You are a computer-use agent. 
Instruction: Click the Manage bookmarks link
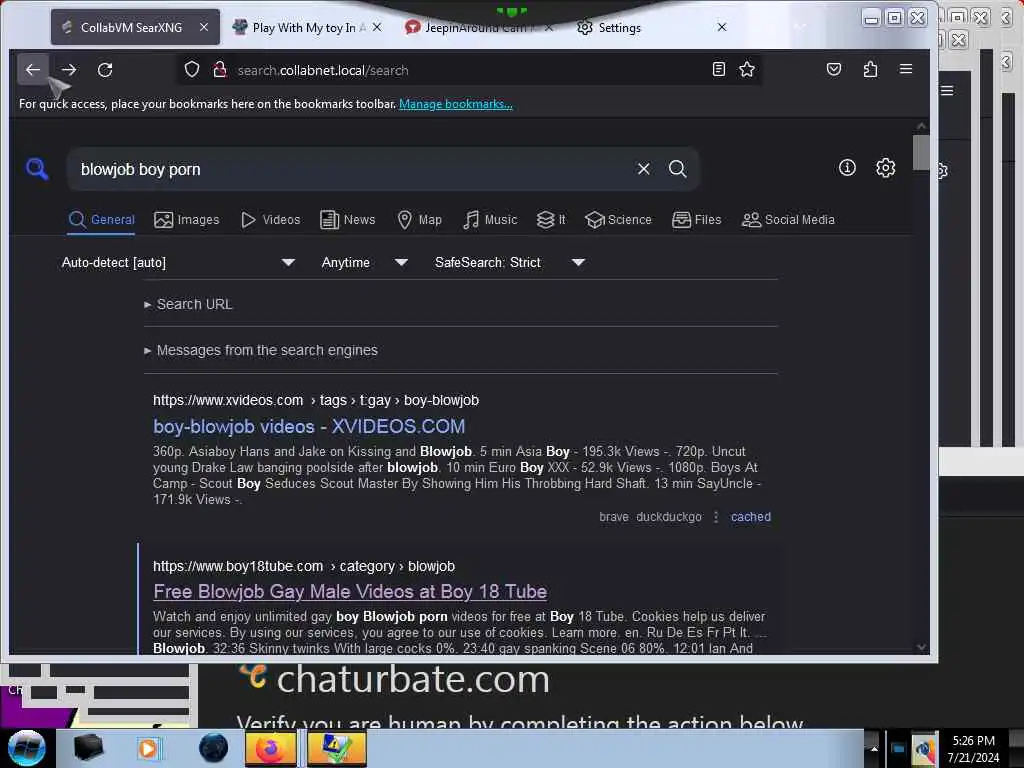pyautogui.click(x=456, y=104)
